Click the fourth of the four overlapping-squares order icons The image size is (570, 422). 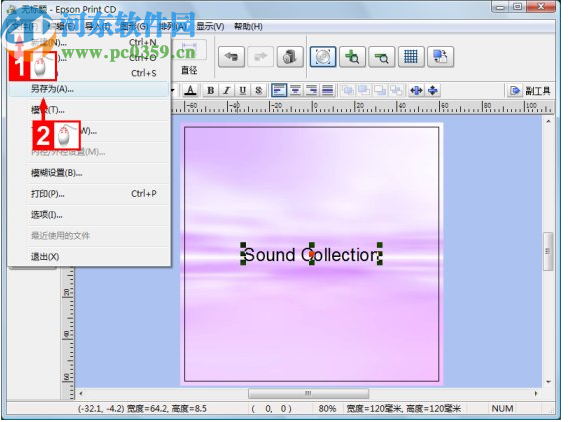[396, 90]
